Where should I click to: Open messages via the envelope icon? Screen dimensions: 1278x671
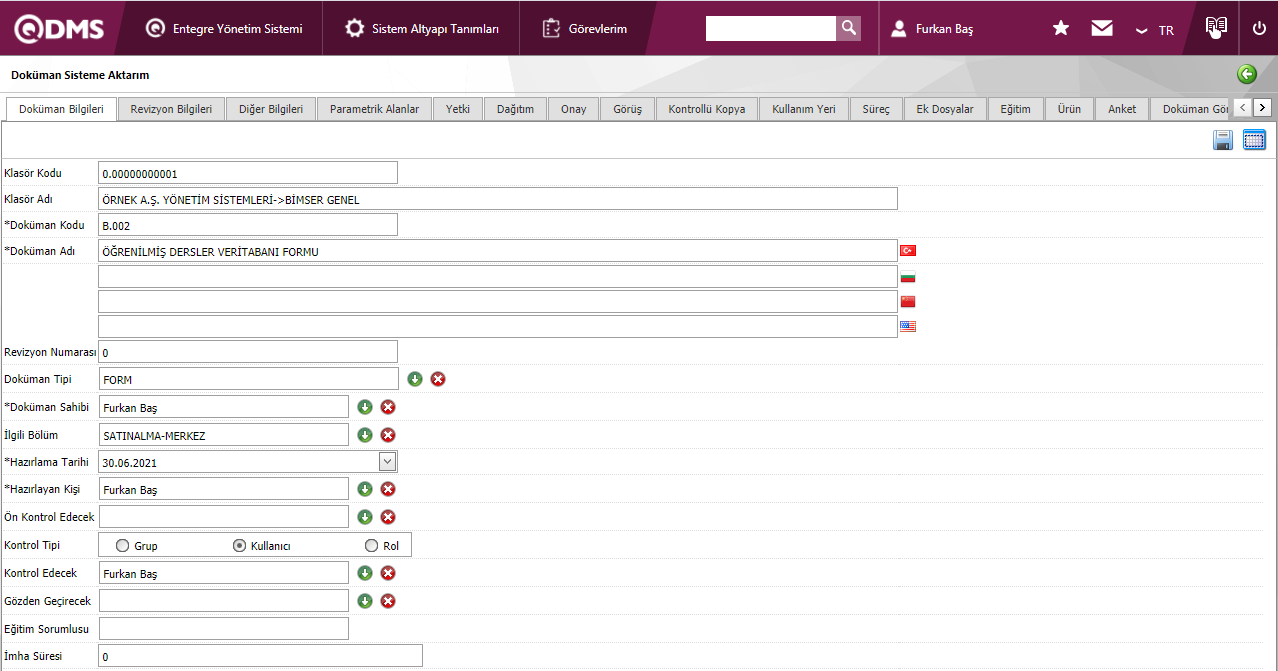coord(1102,29)
